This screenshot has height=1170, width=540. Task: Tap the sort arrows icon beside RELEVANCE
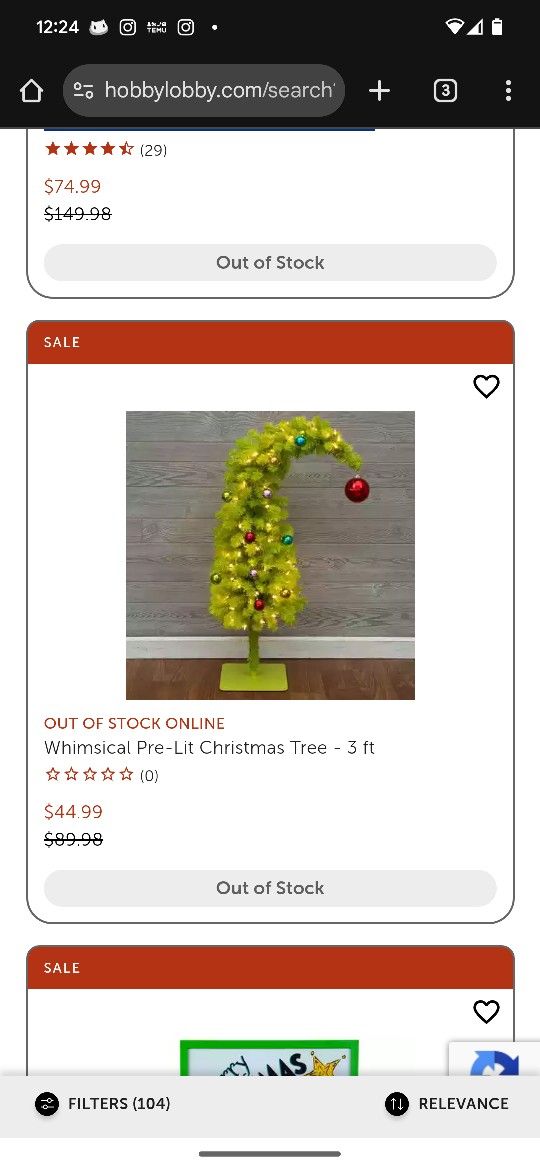(x=397, y=1104)
